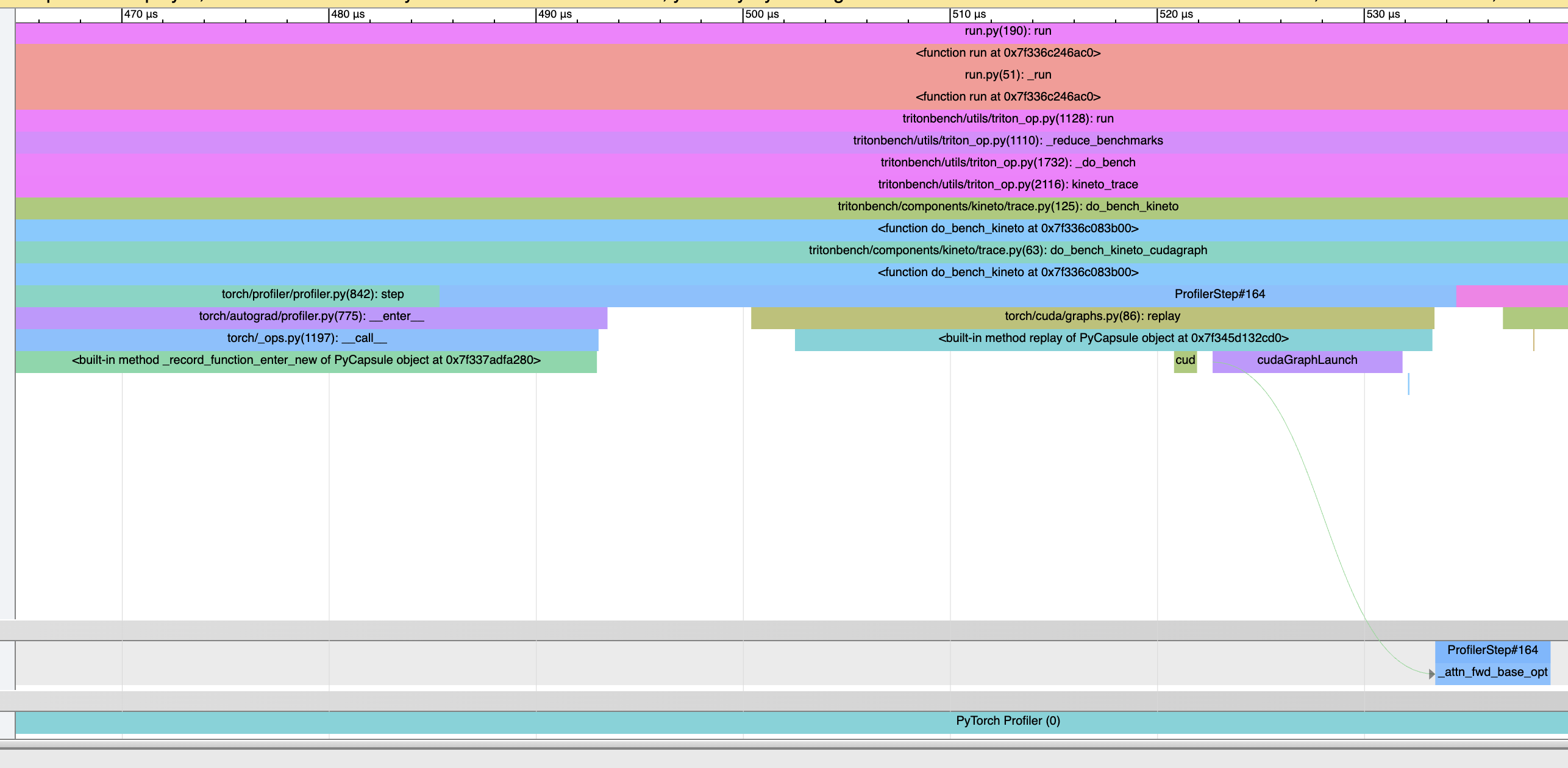This screenshot has width=1568, height=768.
Task: Select torch/profiler/profiler.py(842): step slice
Action: tap(312, 294)
